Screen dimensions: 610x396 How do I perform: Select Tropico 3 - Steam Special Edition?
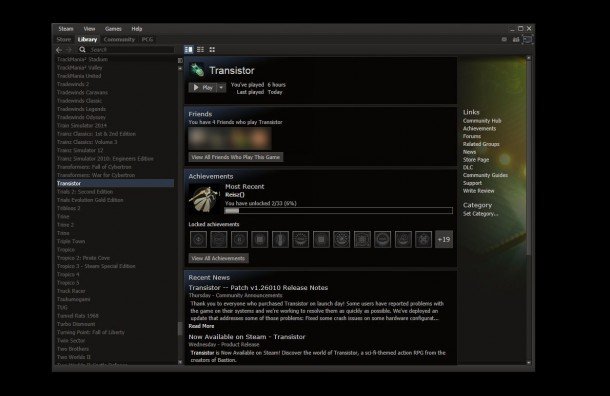[96, 266]
